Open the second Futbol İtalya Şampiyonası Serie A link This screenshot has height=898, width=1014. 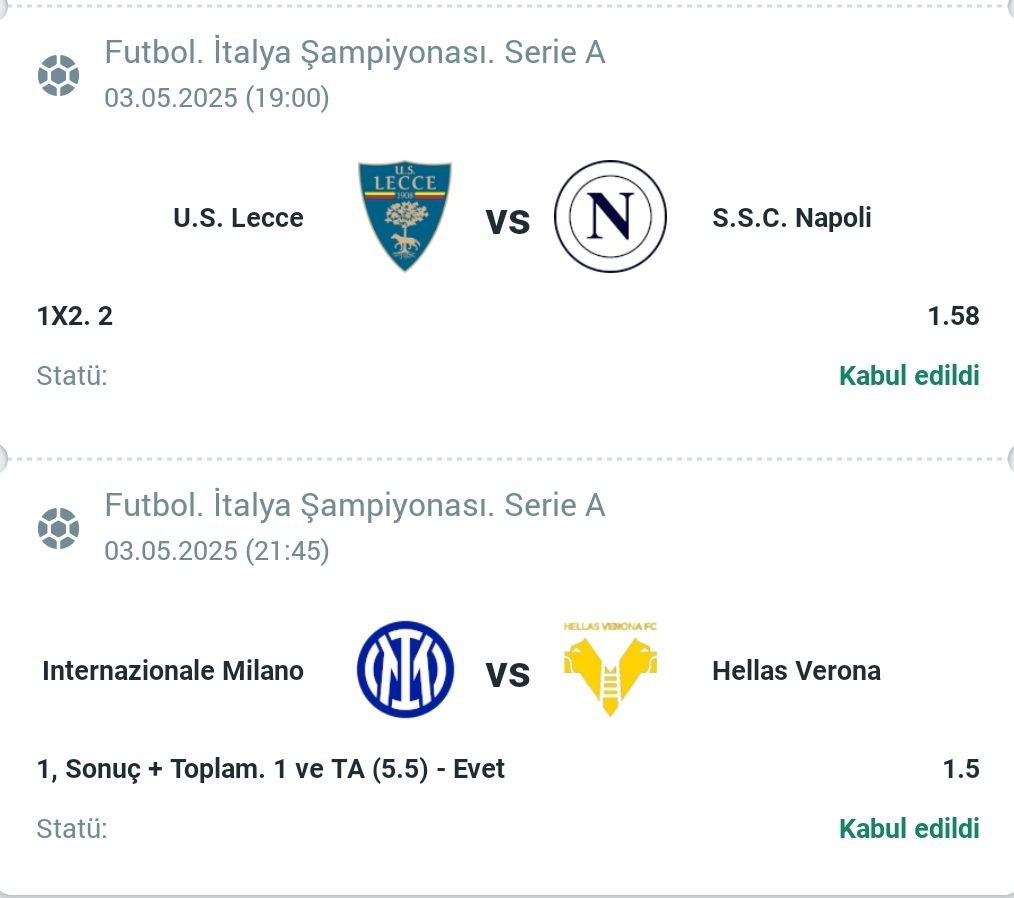355,506
